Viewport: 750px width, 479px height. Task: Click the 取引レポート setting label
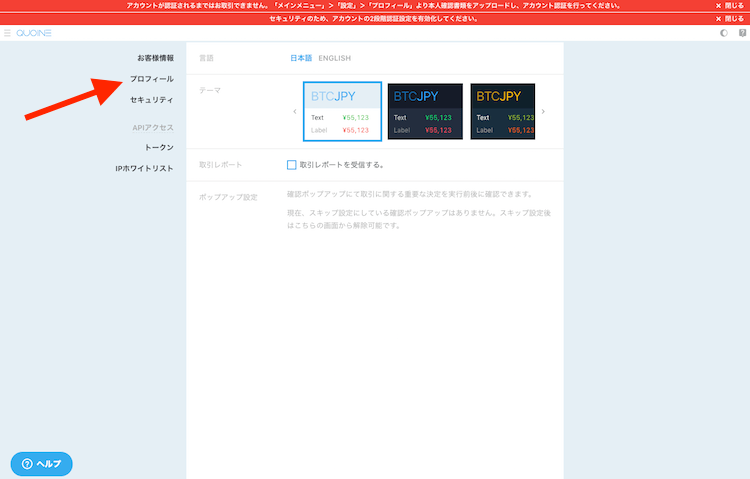coord(221,165)
